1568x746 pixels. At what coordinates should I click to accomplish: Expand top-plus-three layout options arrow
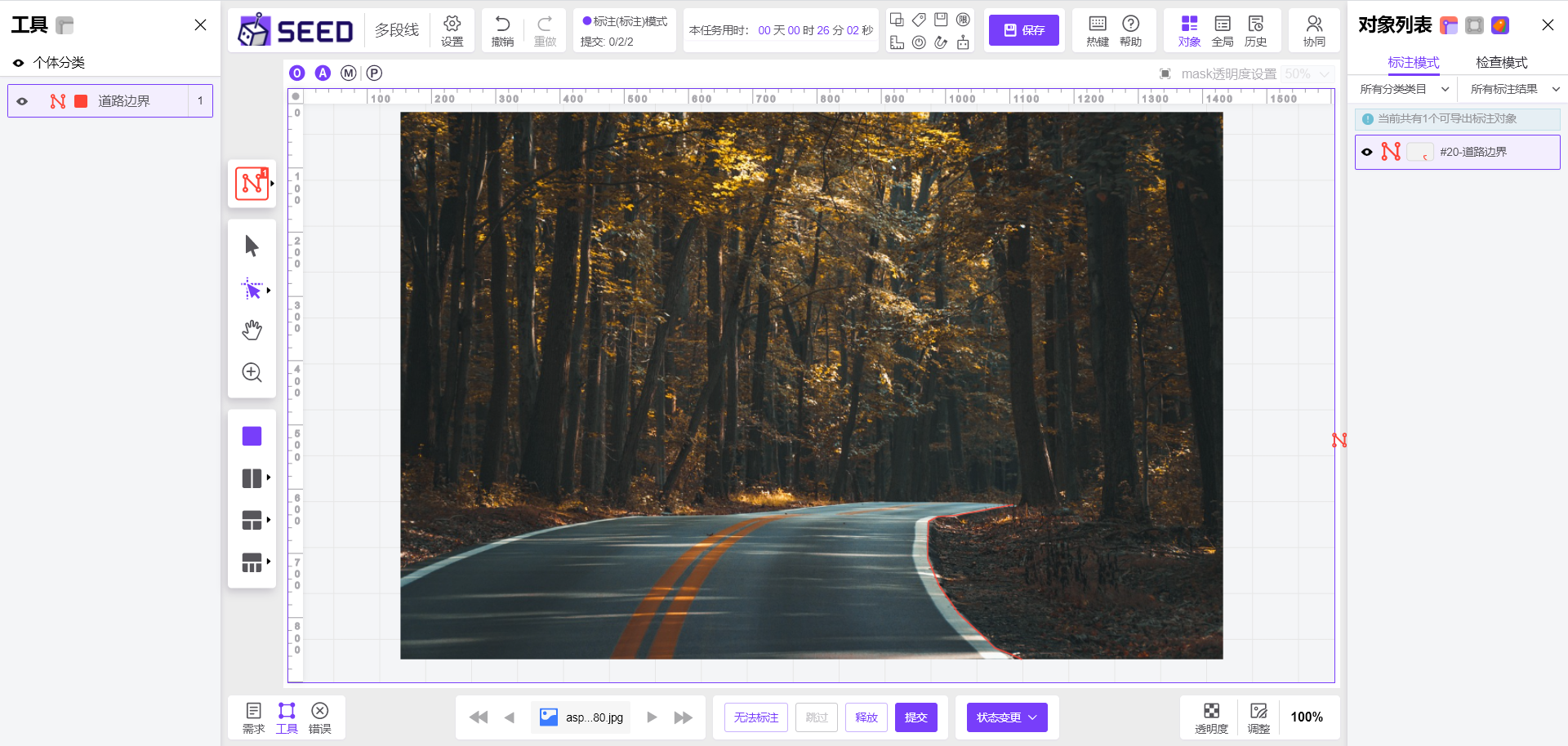[x=269, y=561]
